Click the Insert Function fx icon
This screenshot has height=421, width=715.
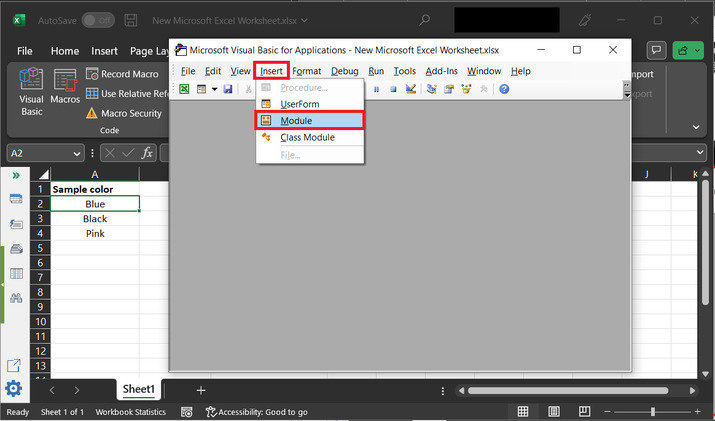click(147, 153)
